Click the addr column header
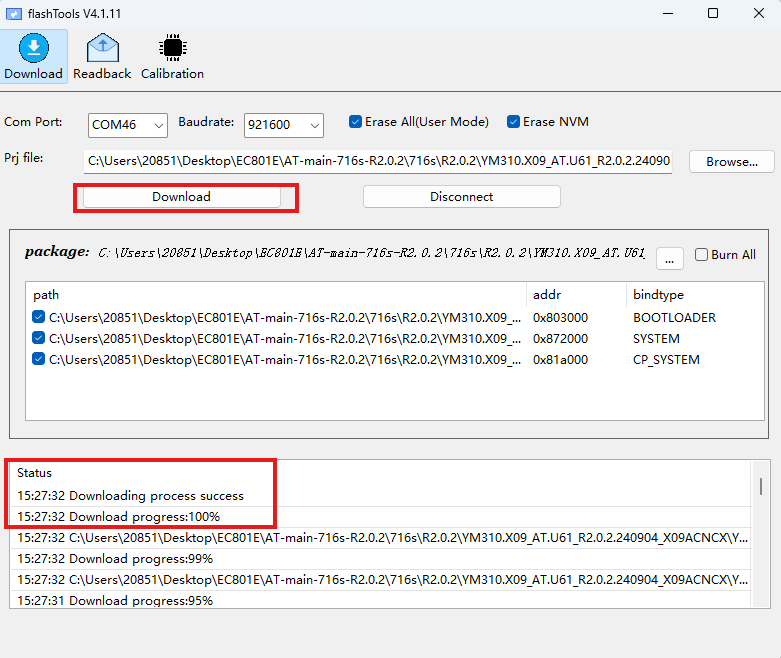The width and height of the screenshot is (781, 658). coord(546,295)
